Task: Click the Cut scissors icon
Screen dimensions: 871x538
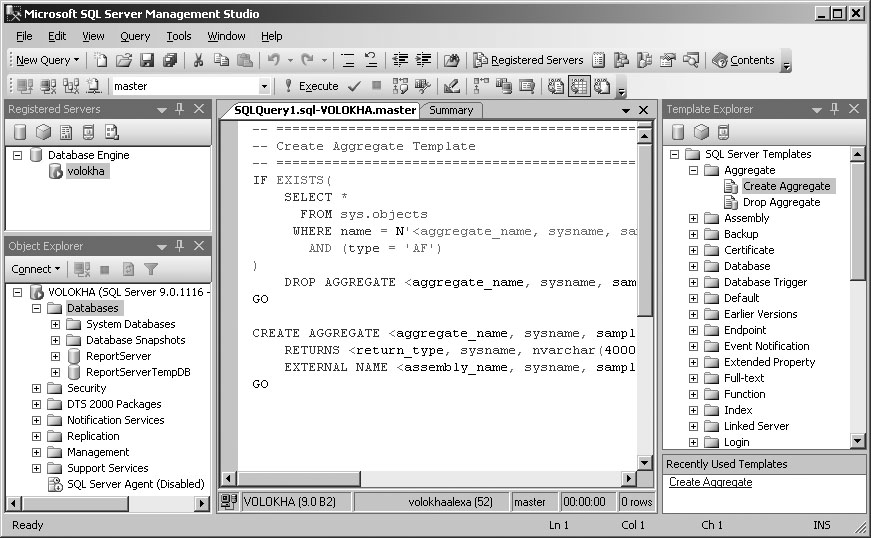Action: 199,60
